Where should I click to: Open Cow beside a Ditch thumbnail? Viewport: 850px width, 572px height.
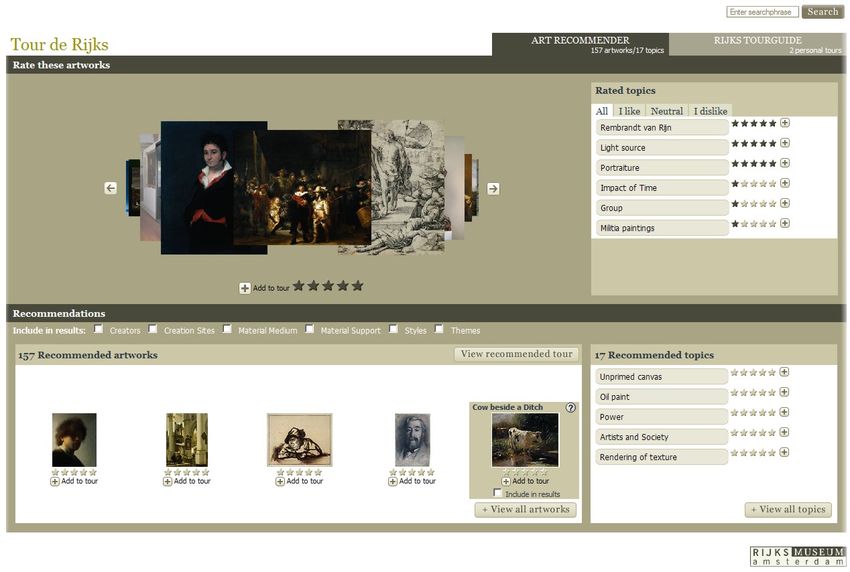tap(525, 440)
